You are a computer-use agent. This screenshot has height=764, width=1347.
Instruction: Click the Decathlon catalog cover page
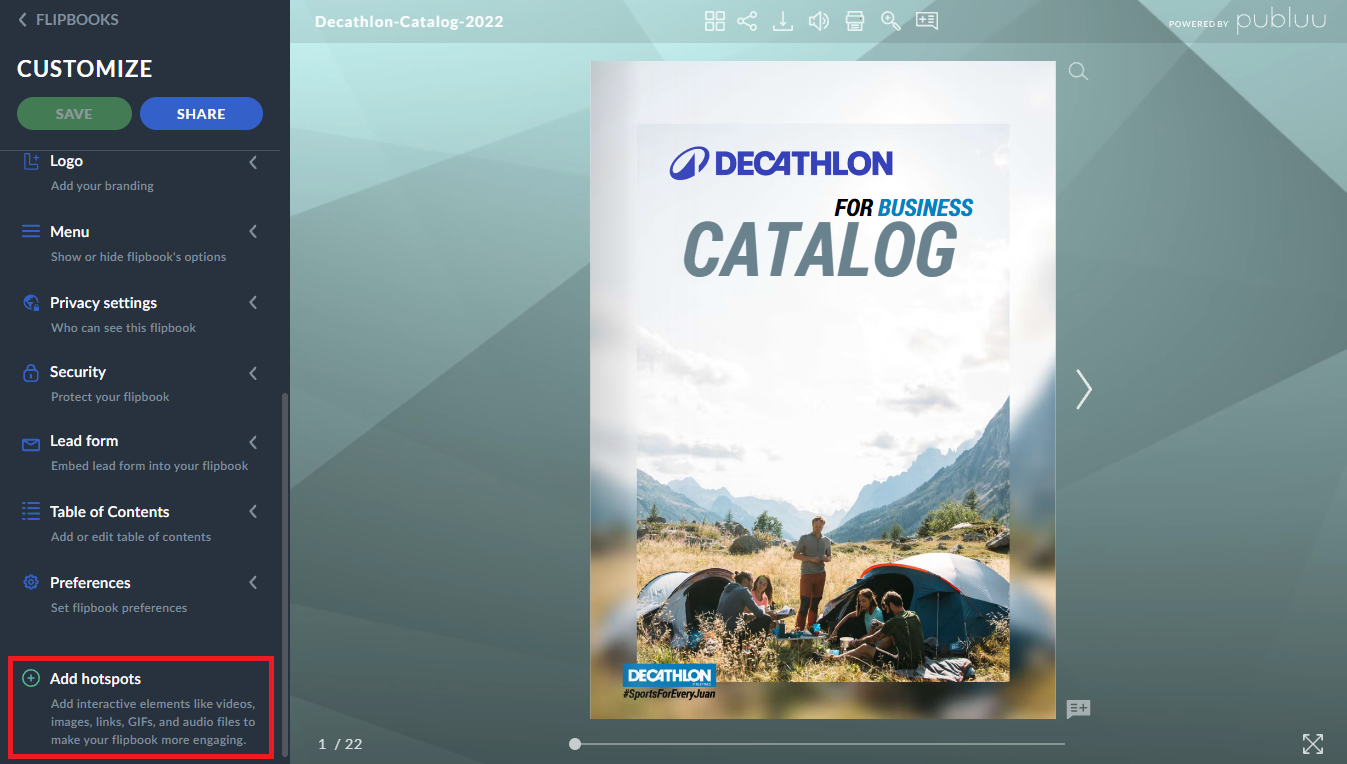pos(823,389)
